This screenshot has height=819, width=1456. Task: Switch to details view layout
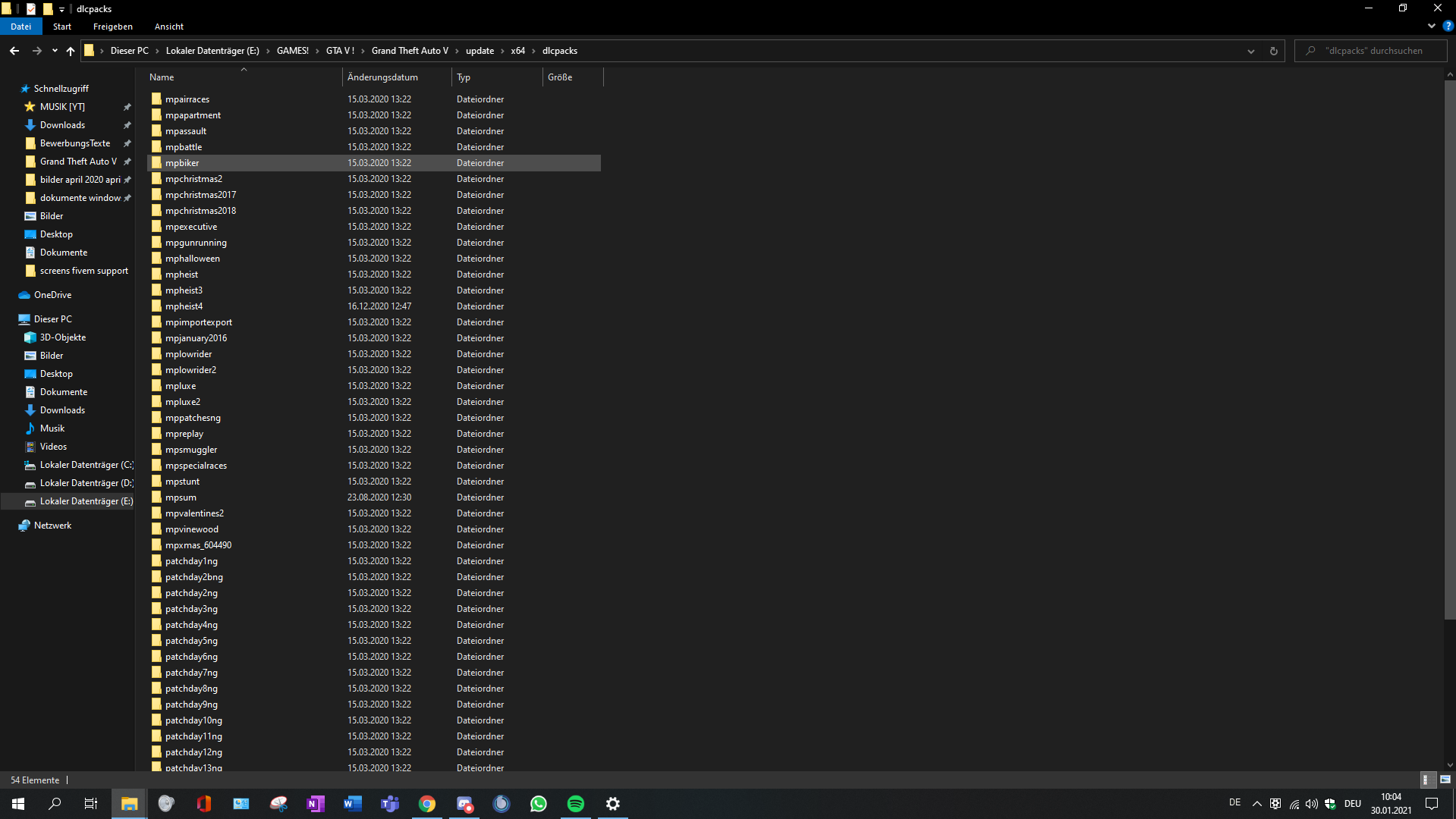(1426, 780)
